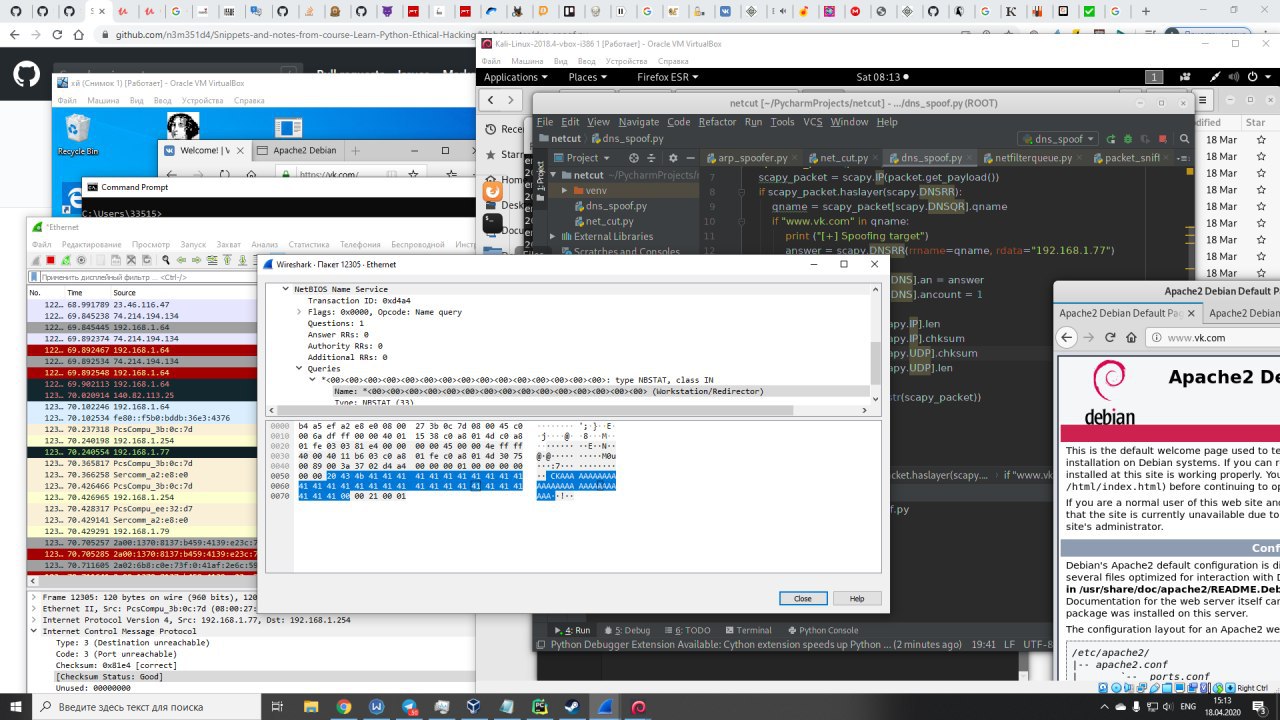The height and width of the screenshot is (720, 1280).
Task: Open the dns_spoof run configuration dropdown
Action: [1057, 139]
